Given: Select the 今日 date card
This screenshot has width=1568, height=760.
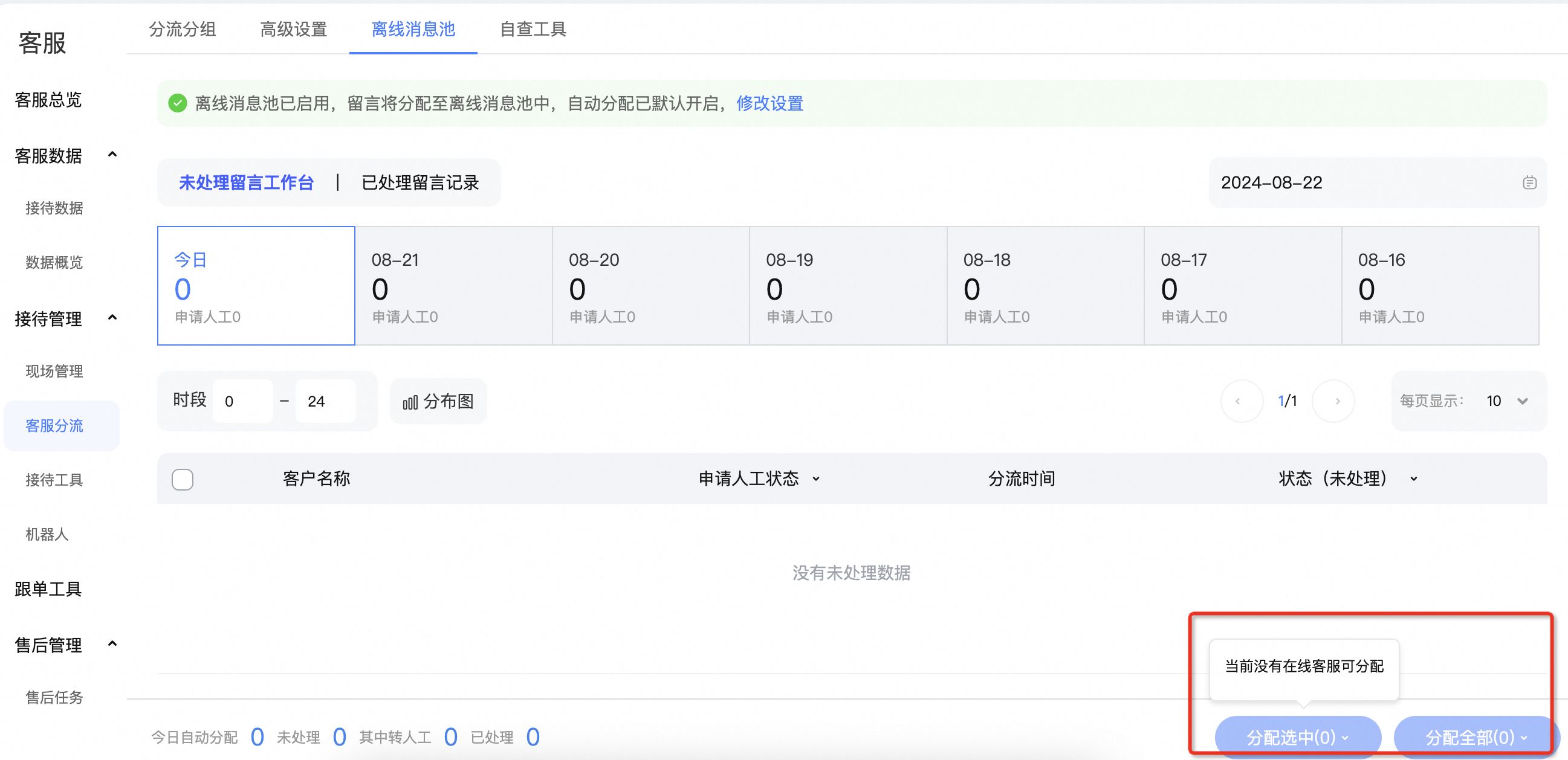Looking at the screenshot, I should pos(256,286).
